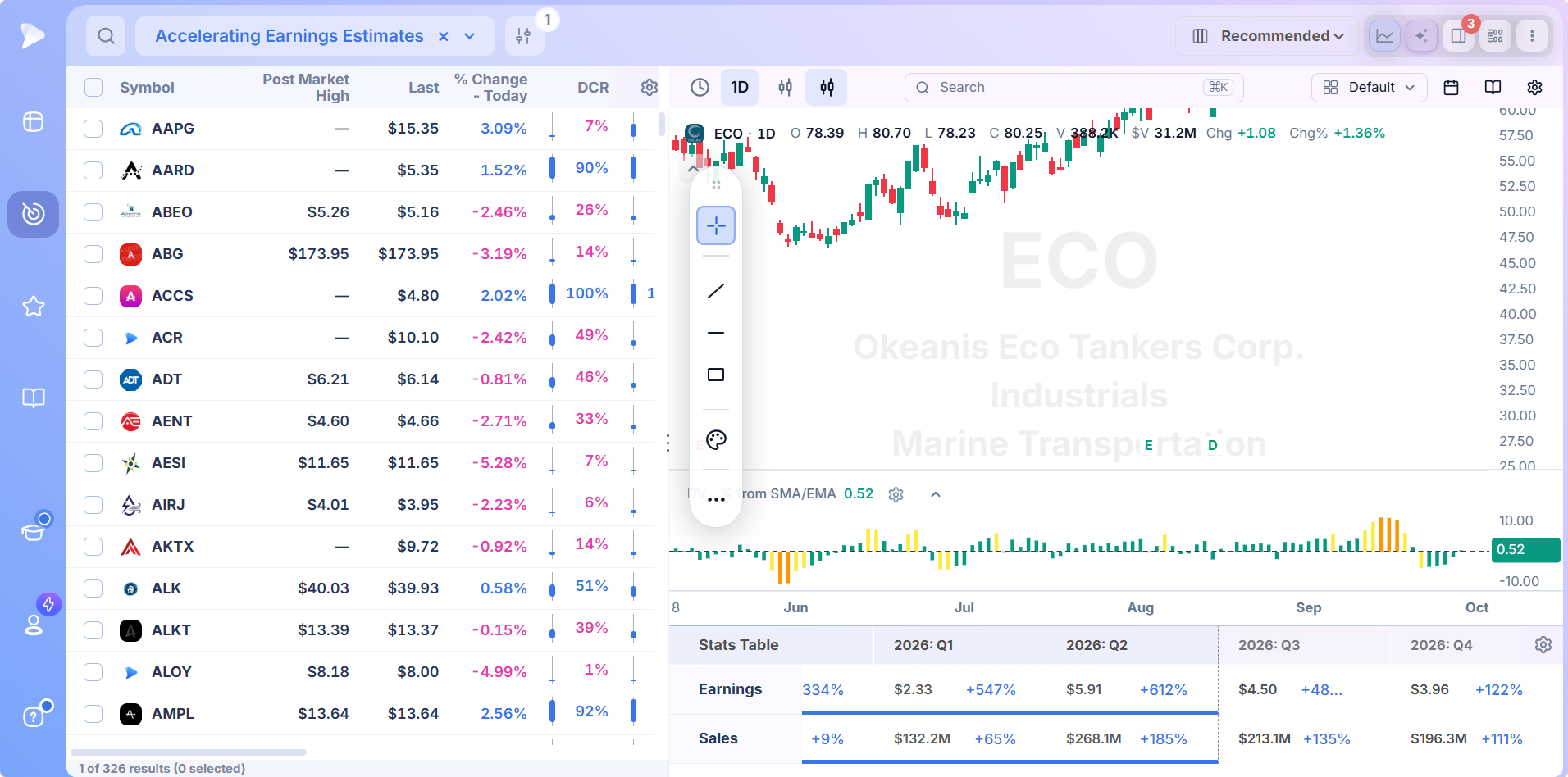Check the ACCS row checkbox

(93, 296)
